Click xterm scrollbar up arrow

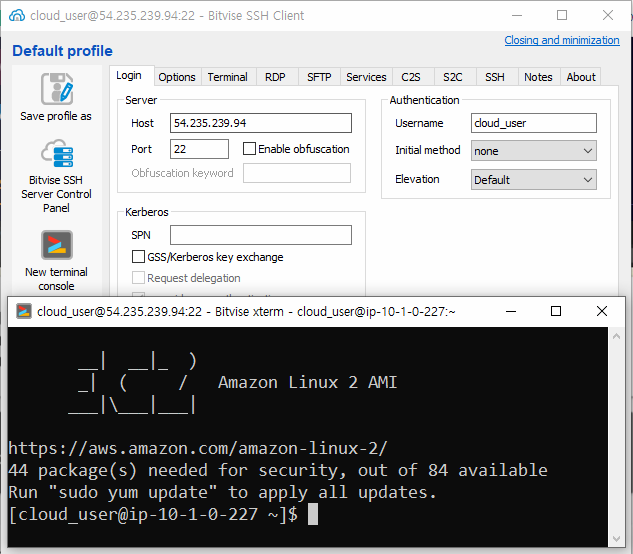coord(616,336)
